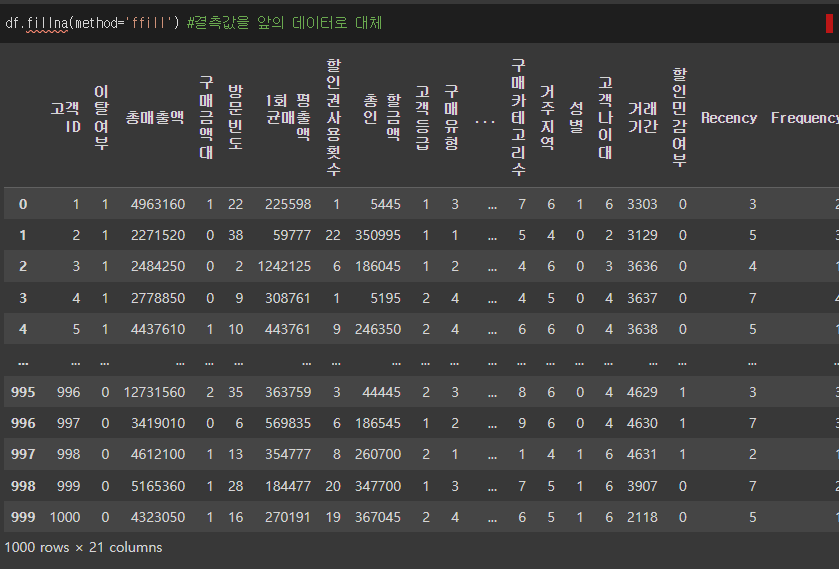Click the total sales value 5165360
839x569 pixels.
click(x=158, y=486)
